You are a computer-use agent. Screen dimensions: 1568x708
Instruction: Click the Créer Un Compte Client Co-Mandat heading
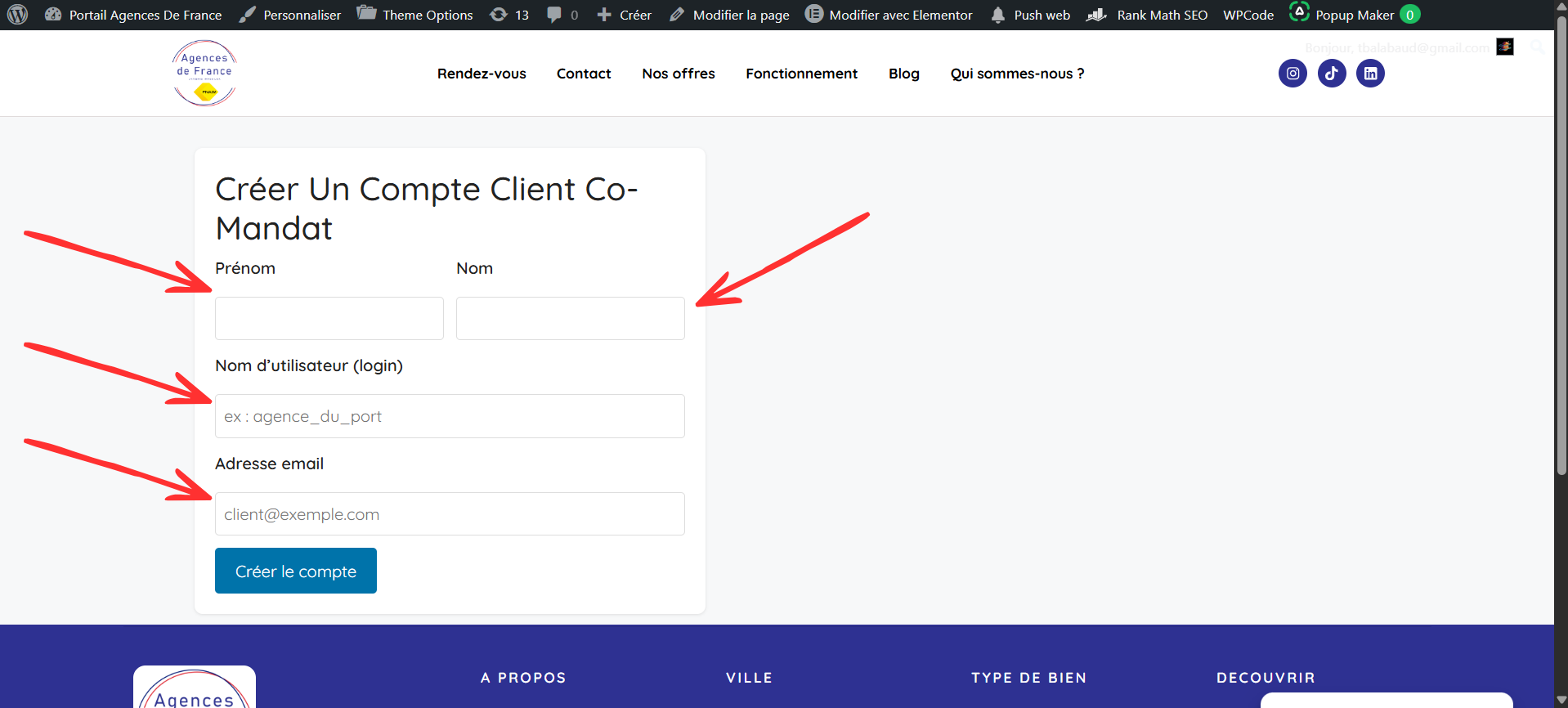tap(427, 208)
